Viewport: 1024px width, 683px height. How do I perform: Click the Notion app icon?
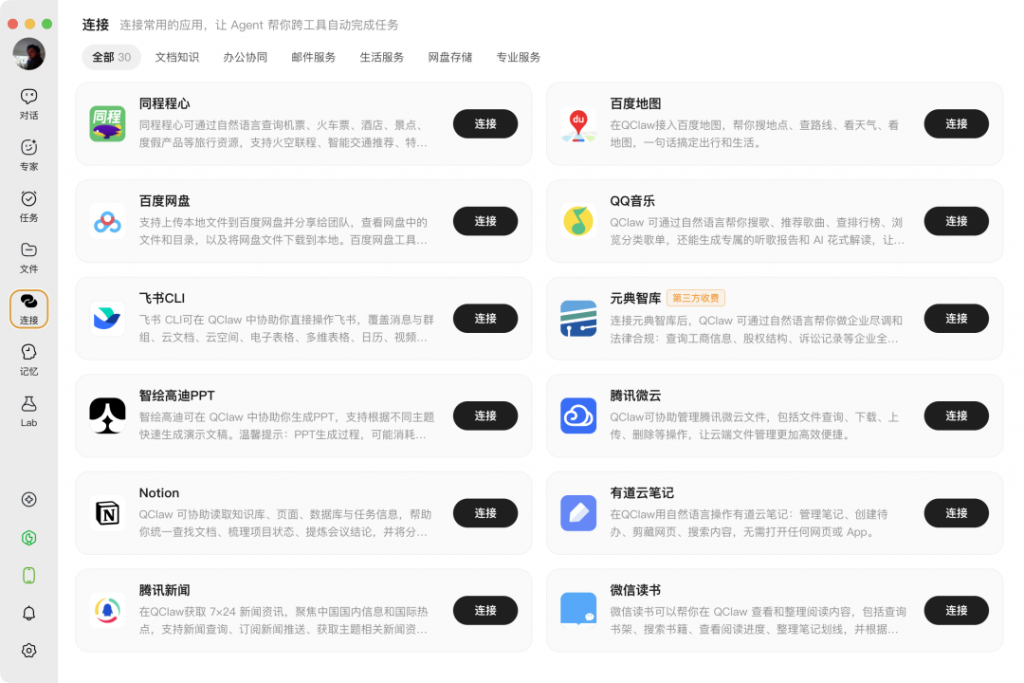(107, 513)
